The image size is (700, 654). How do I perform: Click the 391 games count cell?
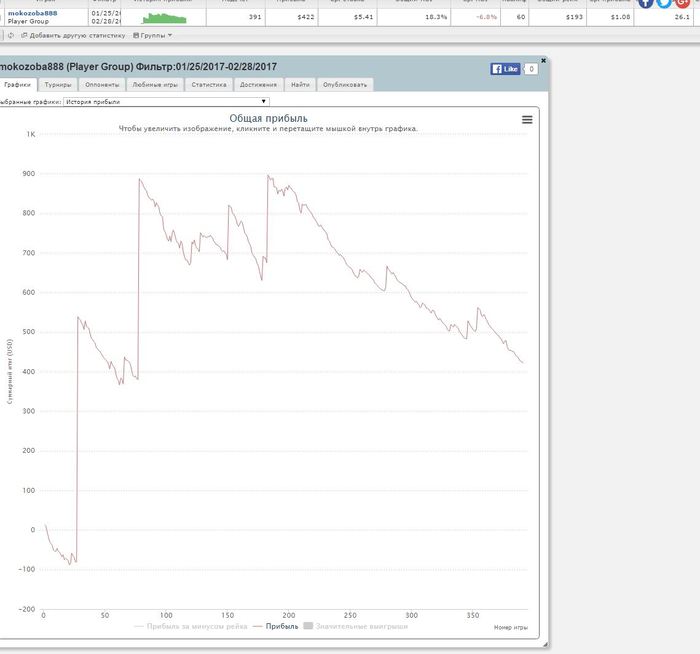coord(236,17)
